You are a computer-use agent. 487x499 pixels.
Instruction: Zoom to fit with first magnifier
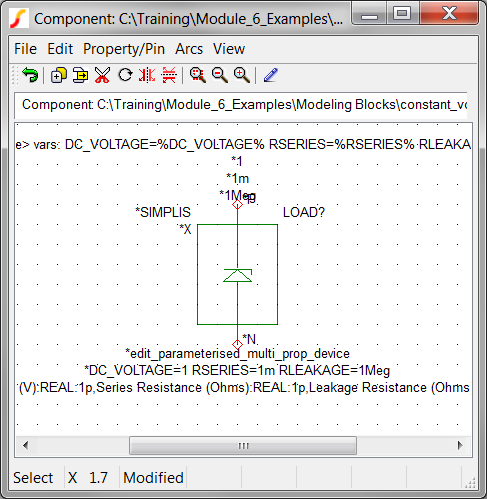(198, 75)
